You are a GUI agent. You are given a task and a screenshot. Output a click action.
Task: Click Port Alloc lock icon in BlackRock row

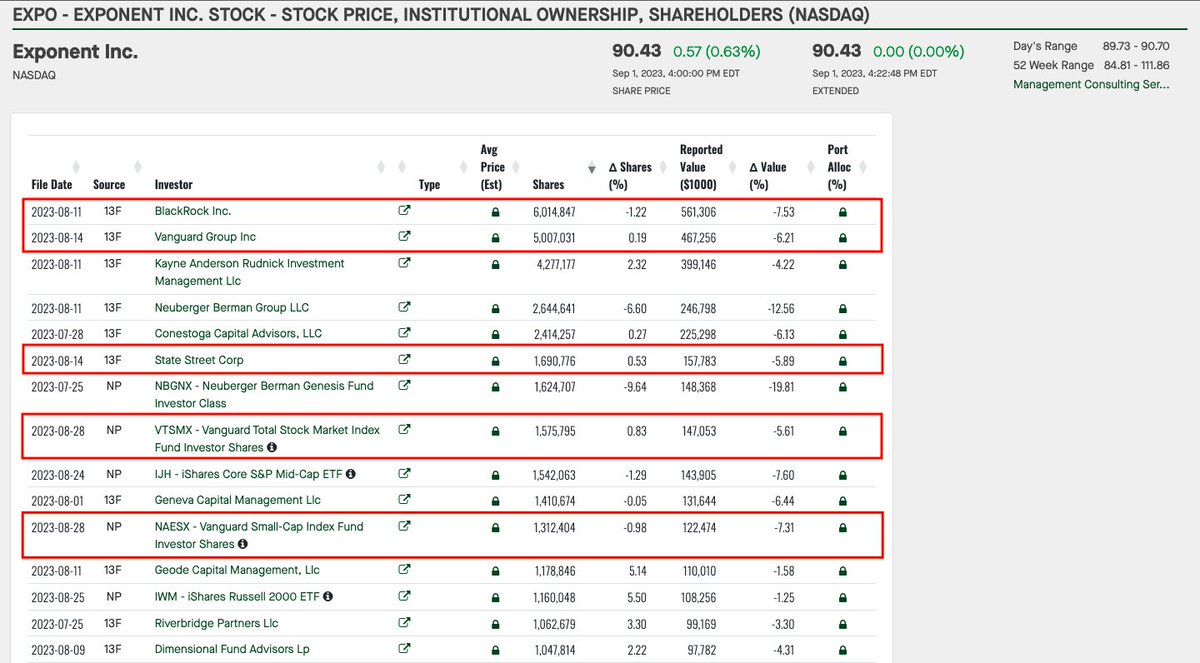point(842,212)
